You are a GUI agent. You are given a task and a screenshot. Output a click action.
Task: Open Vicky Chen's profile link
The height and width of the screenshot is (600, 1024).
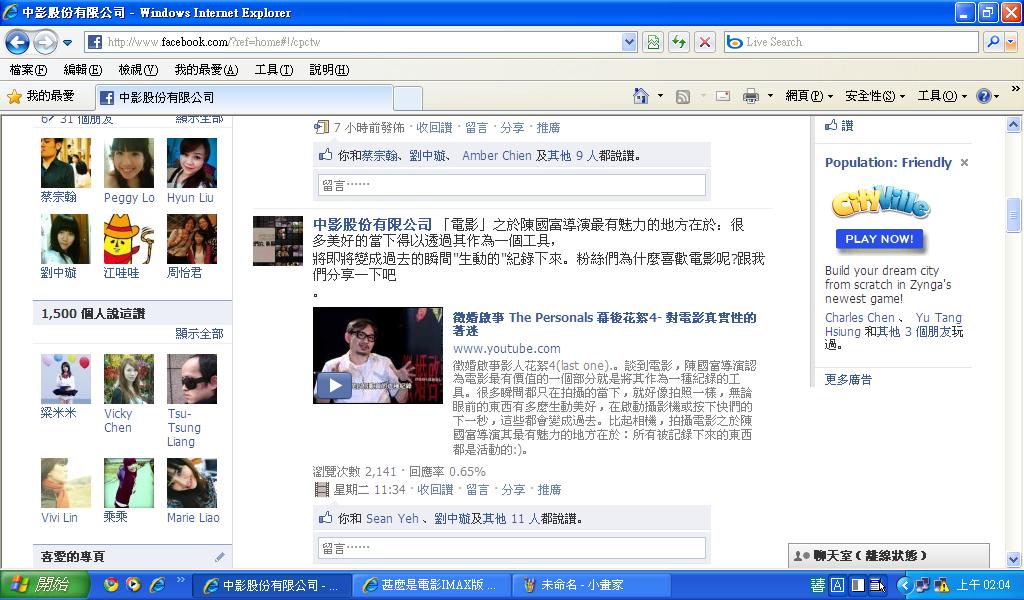tap(118, 420)
